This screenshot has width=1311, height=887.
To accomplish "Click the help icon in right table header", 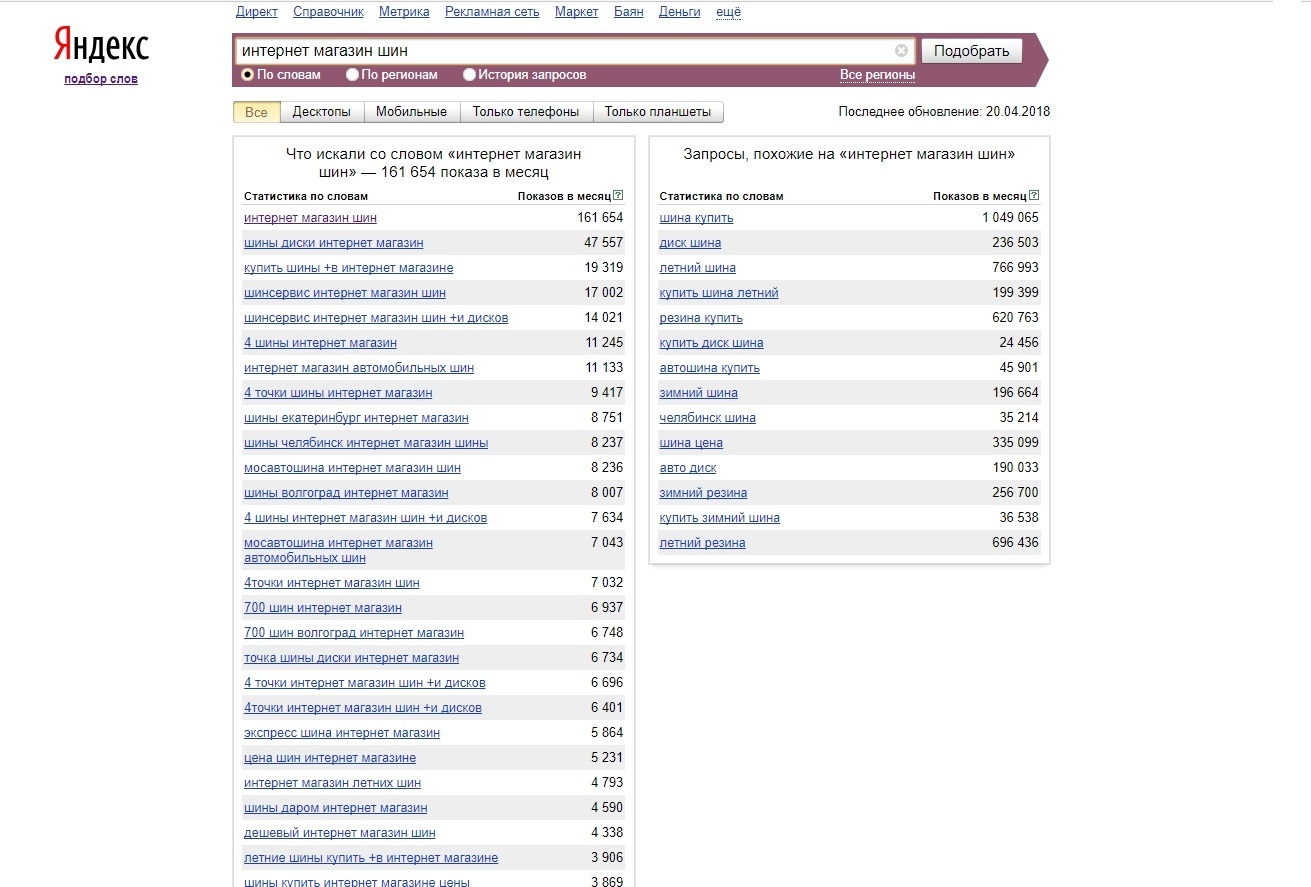I will 1034,196.
